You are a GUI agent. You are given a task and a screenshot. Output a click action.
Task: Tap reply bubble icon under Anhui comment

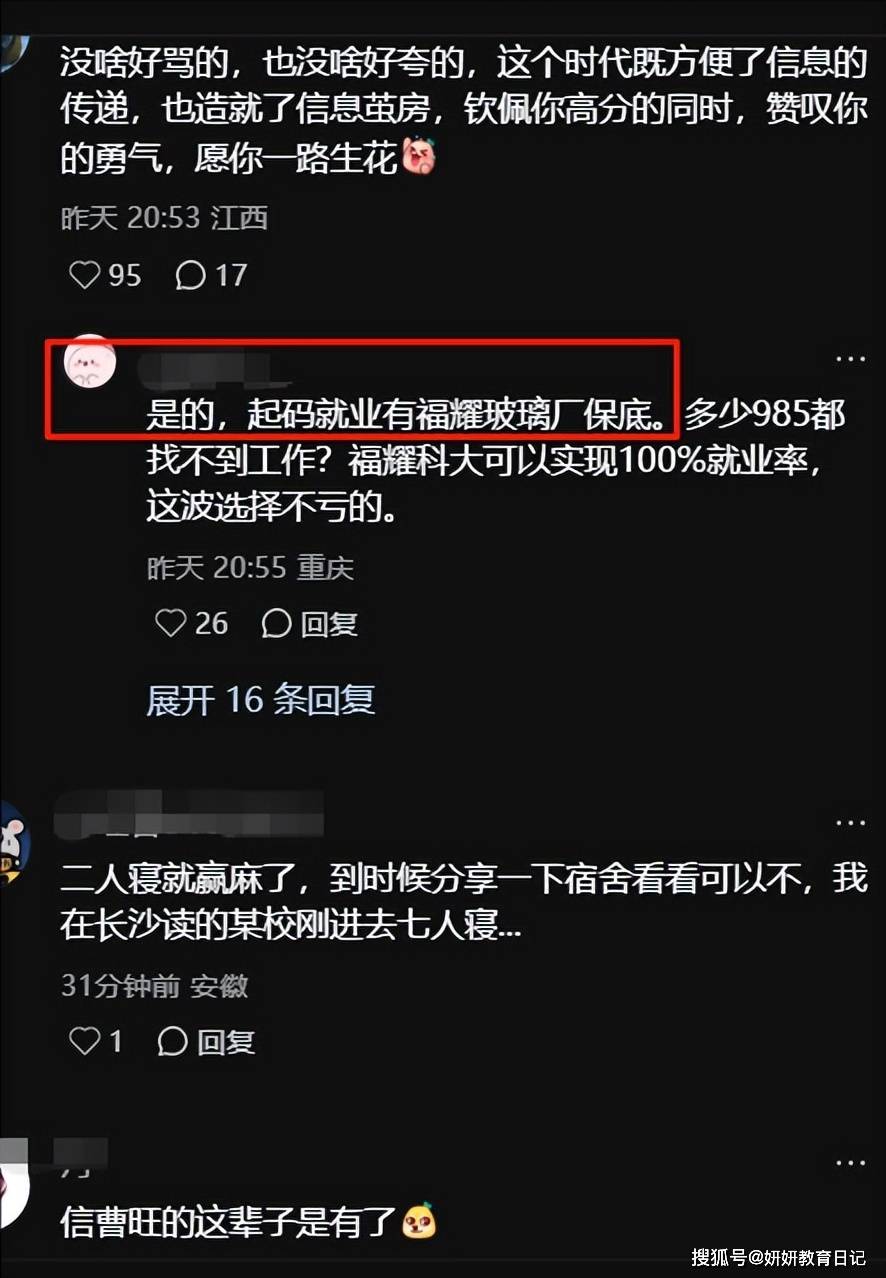(x=173, y=1041)
